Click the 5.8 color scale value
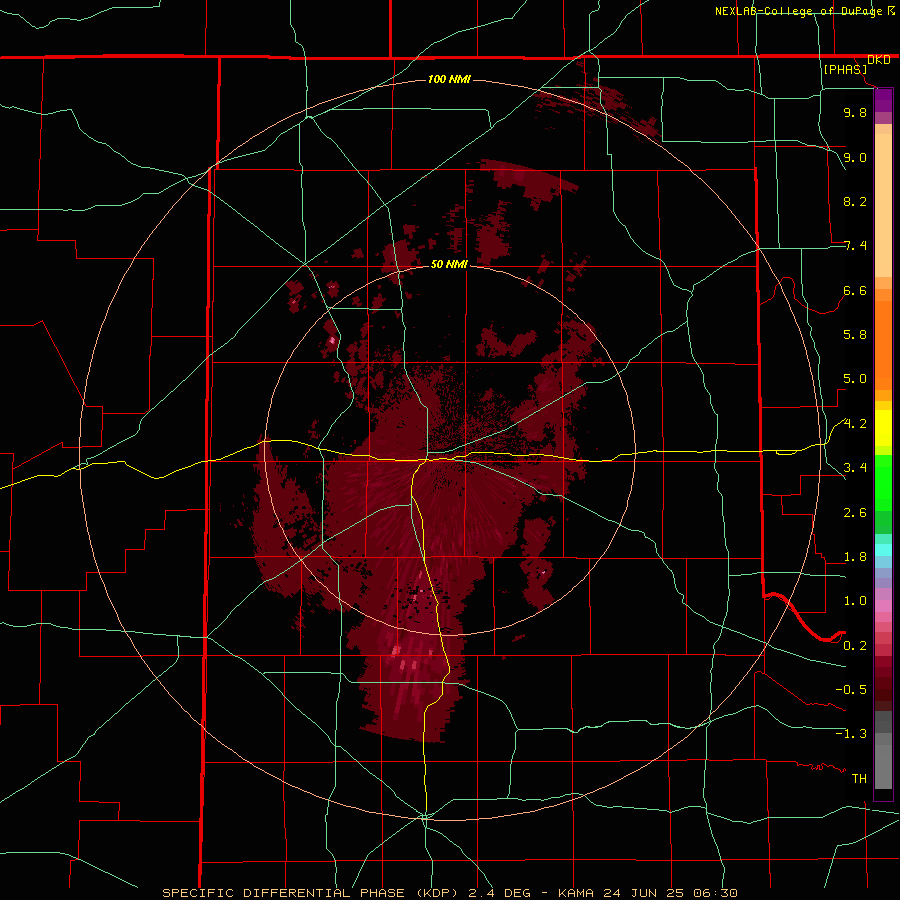Viewport: 900px width, 900px height. coord(855,335)
